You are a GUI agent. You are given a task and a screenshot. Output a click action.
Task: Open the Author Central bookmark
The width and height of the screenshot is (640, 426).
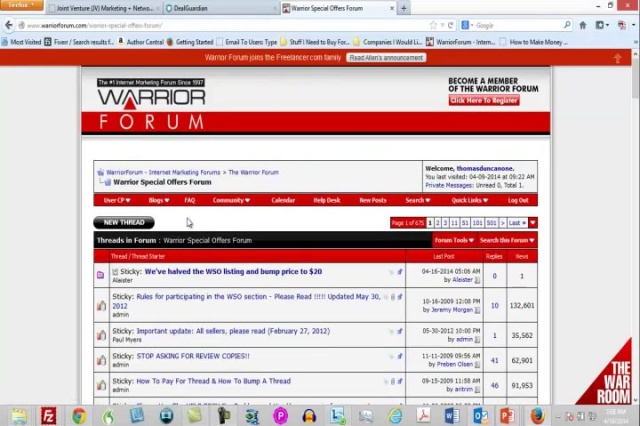point(141,42)
